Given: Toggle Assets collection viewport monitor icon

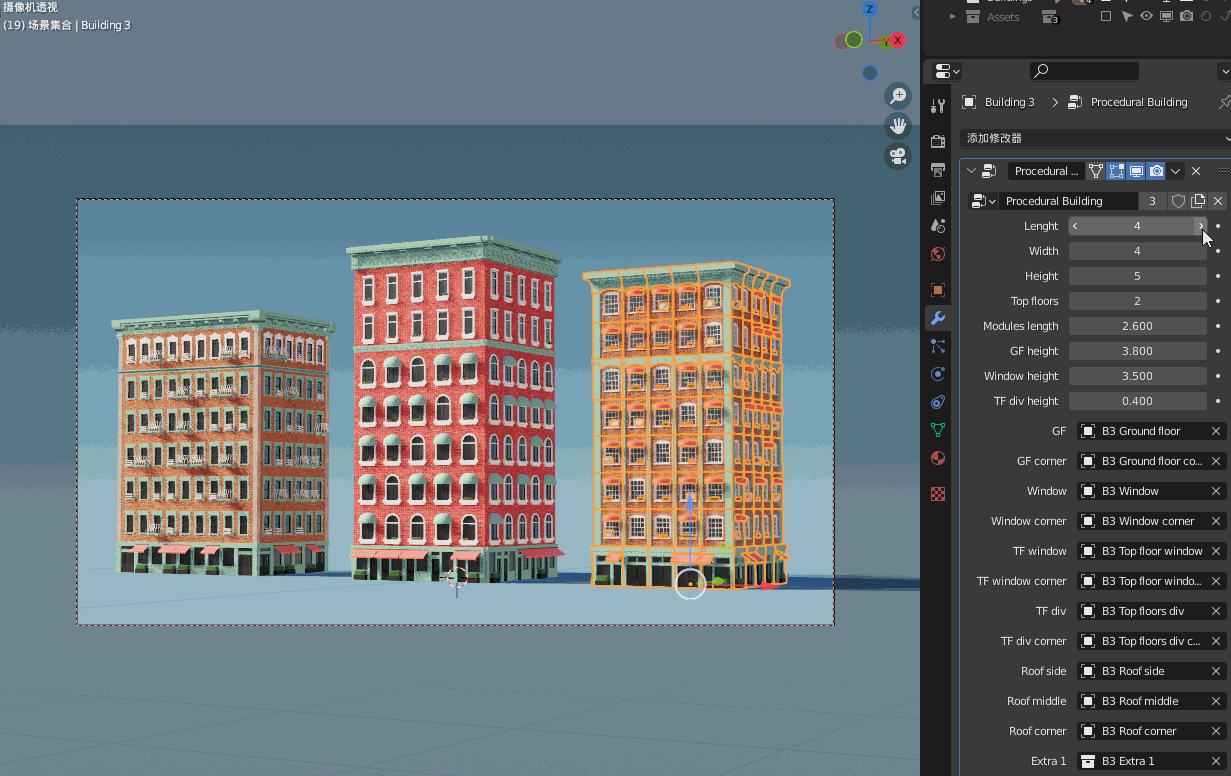Looking at the screenshot, I should [1166, 17].
